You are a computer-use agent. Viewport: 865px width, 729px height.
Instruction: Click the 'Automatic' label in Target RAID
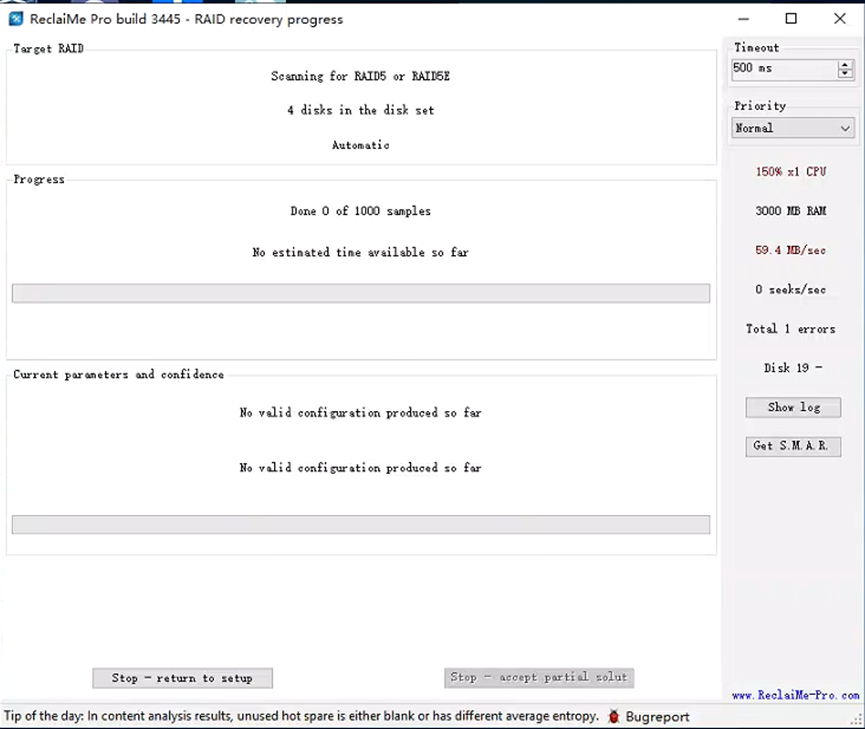361,145
